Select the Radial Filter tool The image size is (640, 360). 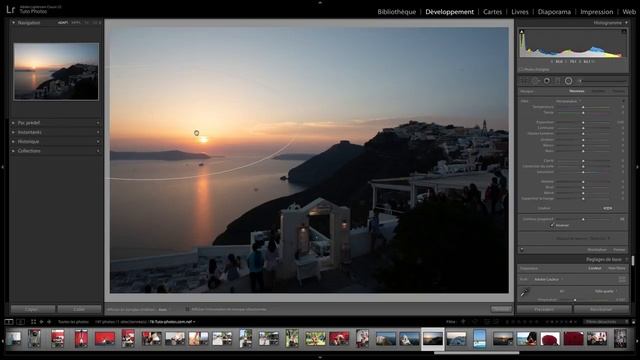[569, 81]
